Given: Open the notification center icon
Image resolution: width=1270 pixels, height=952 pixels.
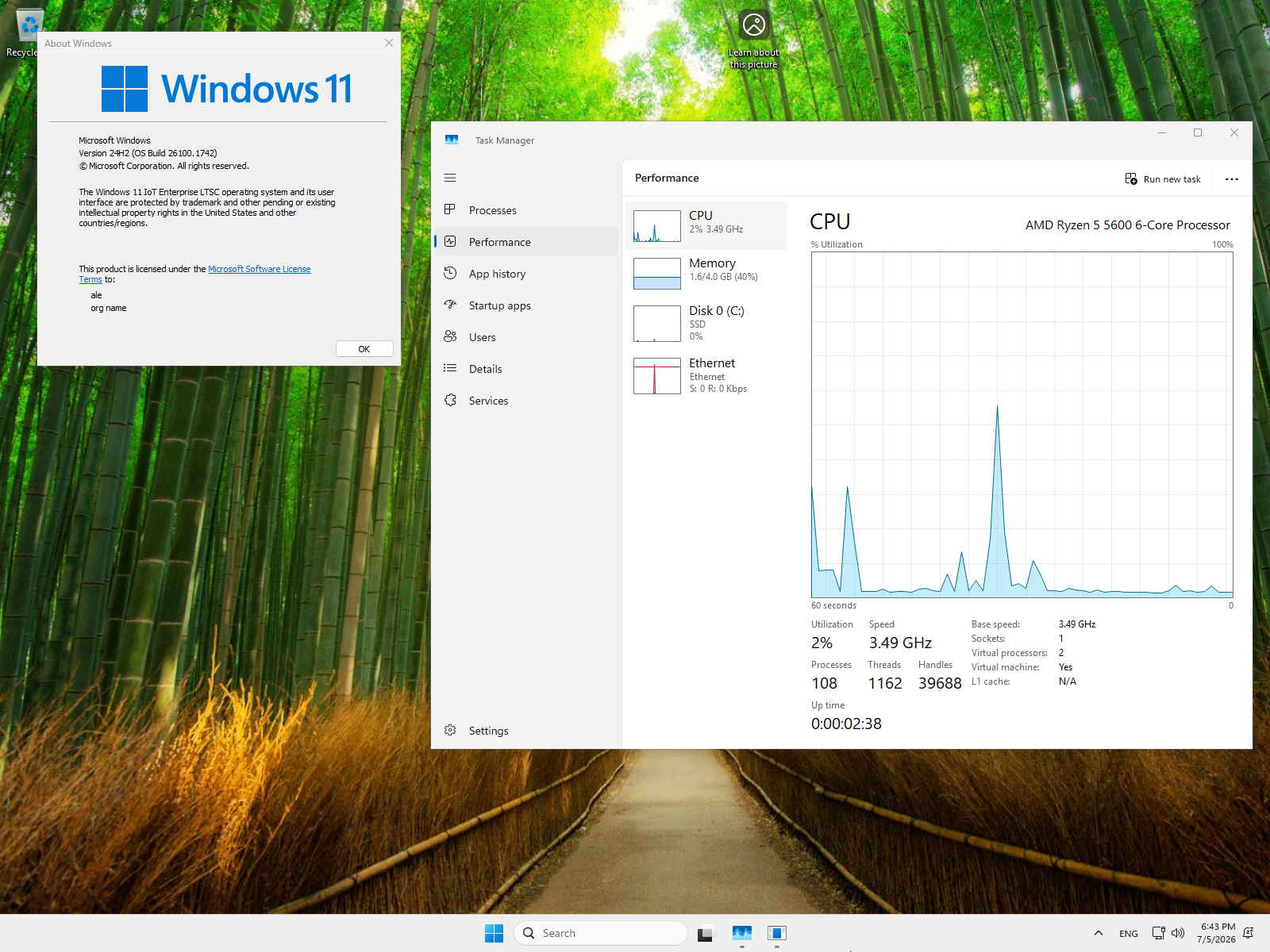Looking at the screenshot, I should click(x=1249, y=933).
